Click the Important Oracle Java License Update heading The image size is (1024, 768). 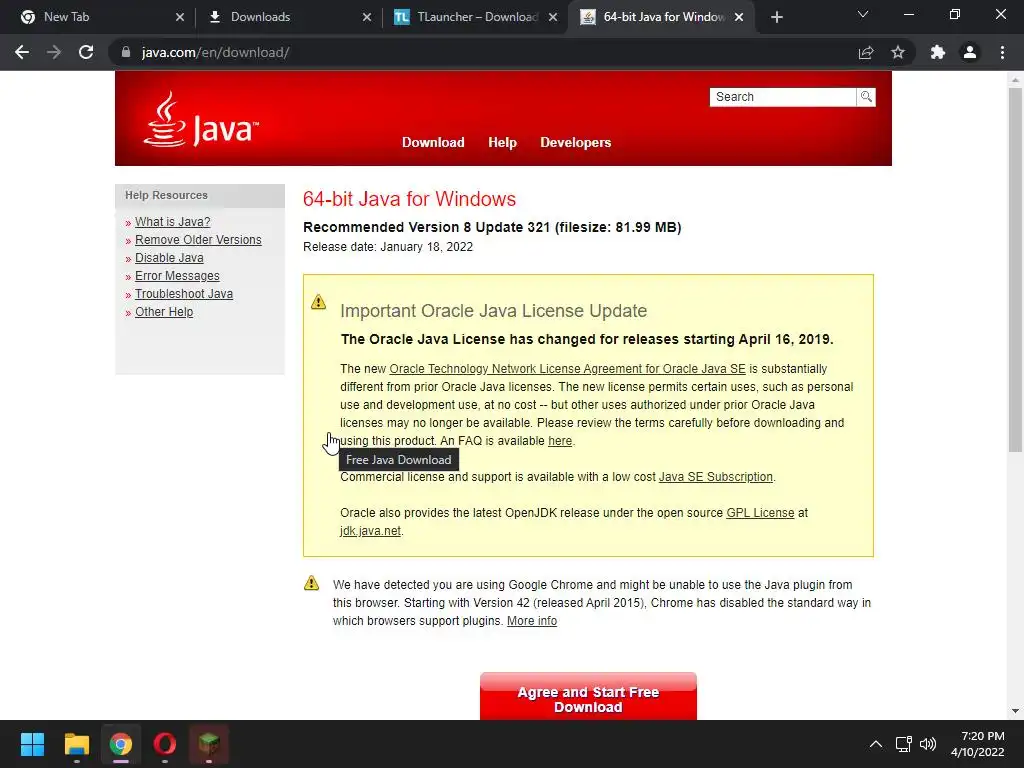pos(494,311)
